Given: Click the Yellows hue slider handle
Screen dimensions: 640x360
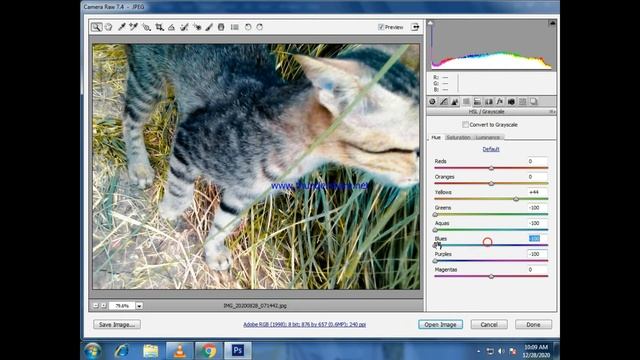Looking at the screenshot, I should pos(516,199).
